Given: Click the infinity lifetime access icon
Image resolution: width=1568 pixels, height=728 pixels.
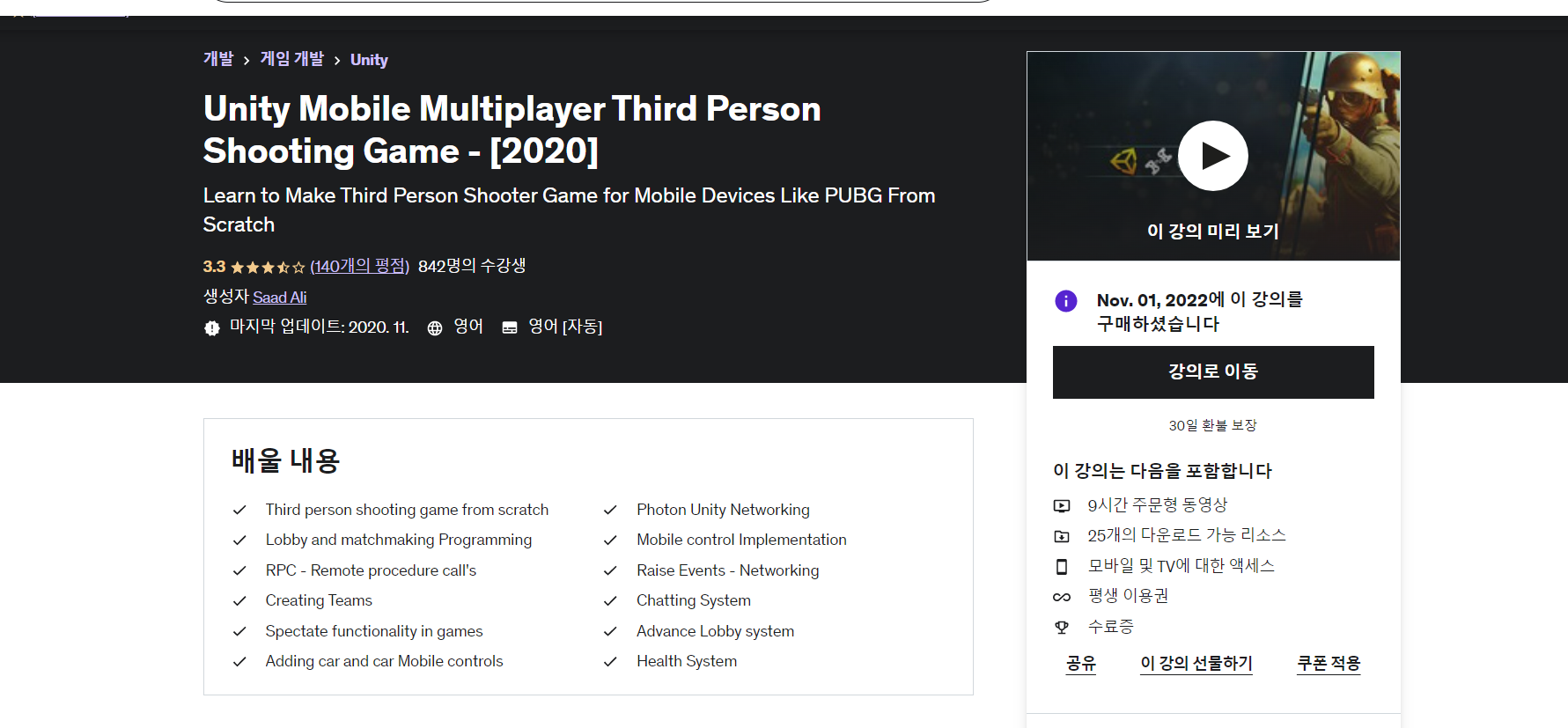Looking at the screenshot, I should tap(1062, 597).
